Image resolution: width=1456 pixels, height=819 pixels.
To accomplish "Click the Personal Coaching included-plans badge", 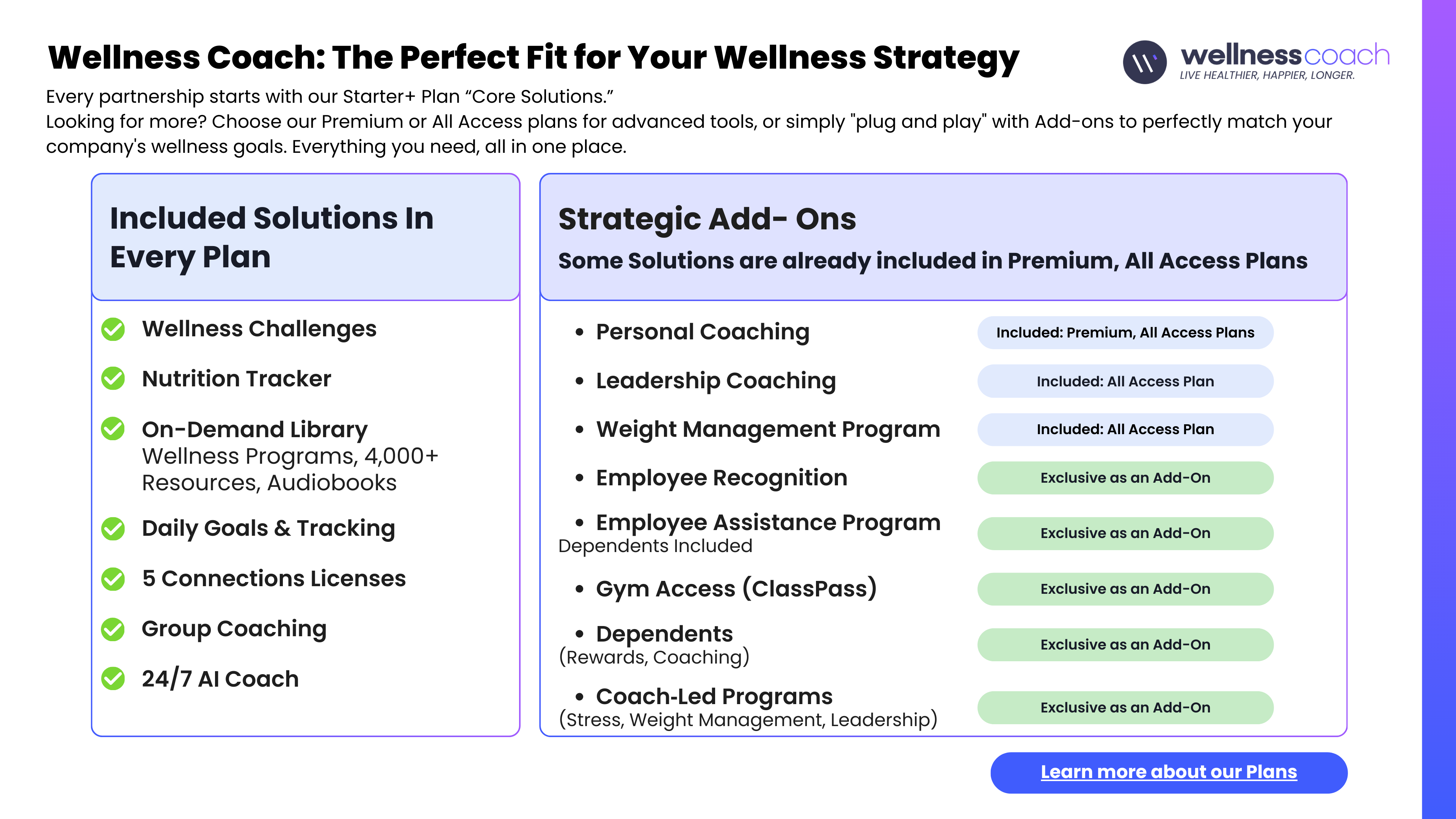I will [x=1125, y=333].
